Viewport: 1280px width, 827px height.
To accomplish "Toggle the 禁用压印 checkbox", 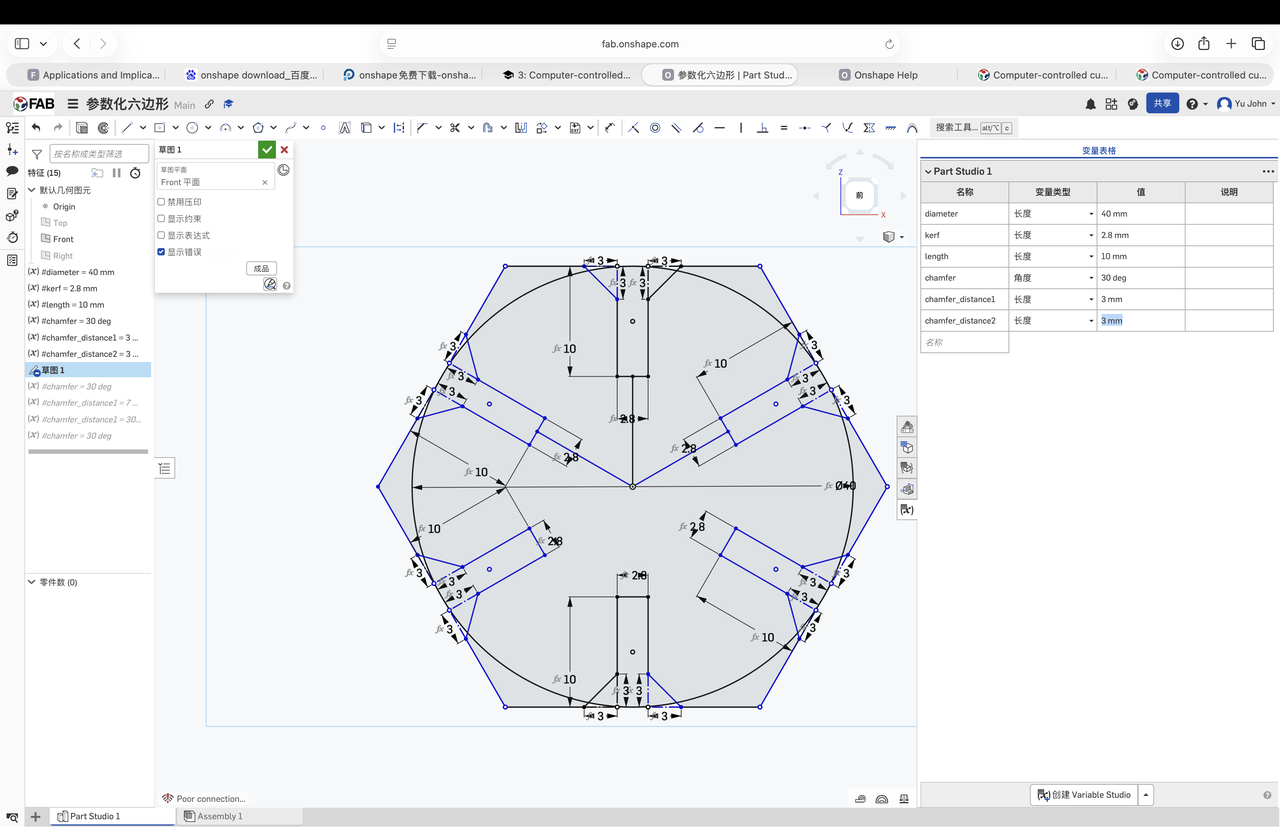I will pyautogui.click(x=161, y=202).
